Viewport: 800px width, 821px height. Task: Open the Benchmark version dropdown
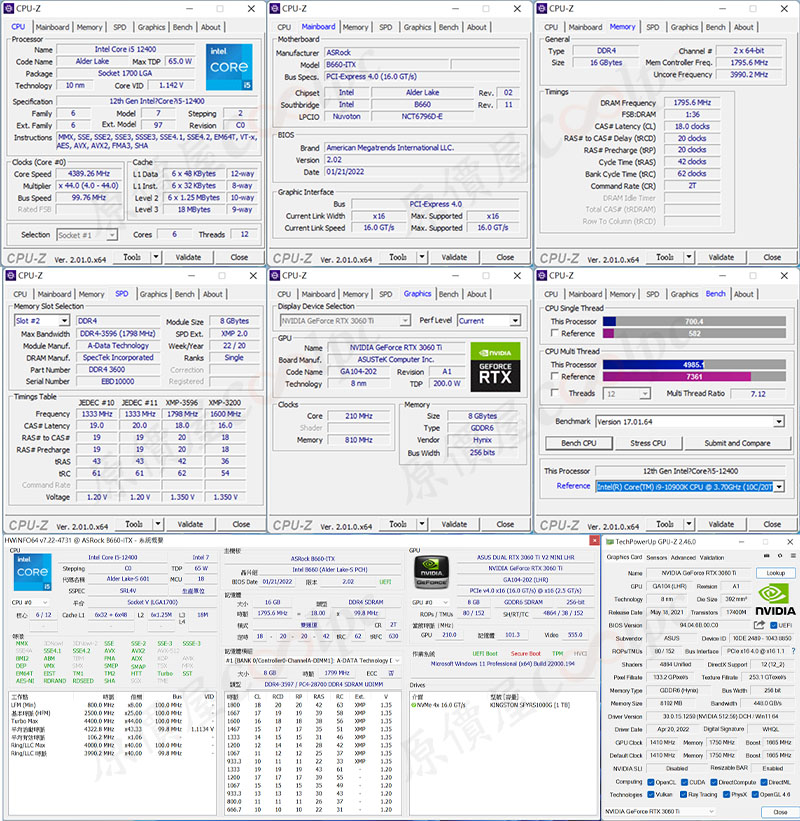click(690, 421)
